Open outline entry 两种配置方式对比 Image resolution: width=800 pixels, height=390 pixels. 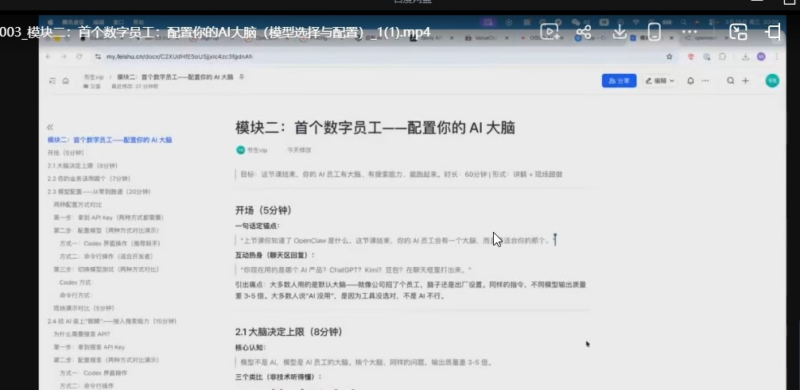(x=78, y=205)
